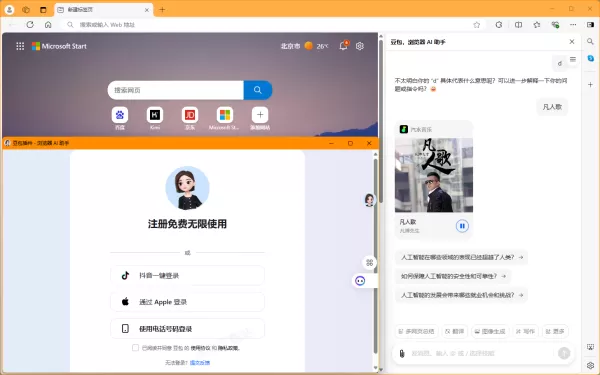Add a new browser tab

[162, 10]
